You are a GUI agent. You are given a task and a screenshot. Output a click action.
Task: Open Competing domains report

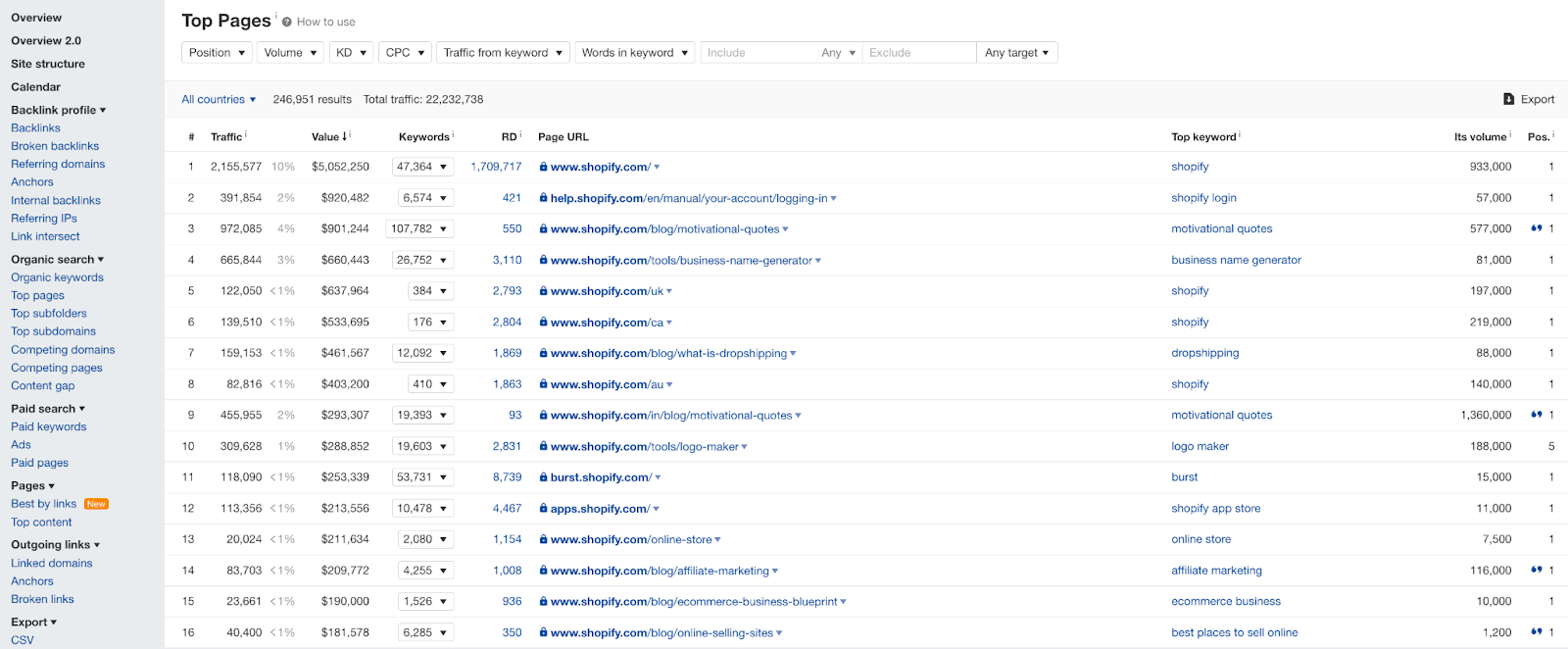(63, 350)
